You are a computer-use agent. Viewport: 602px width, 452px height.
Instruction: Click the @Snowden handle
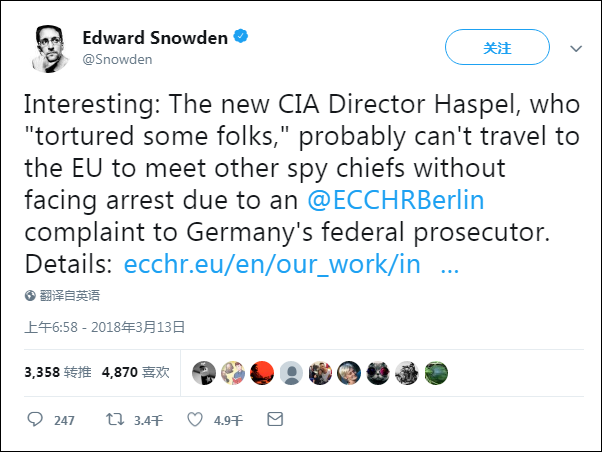pos(117,59)
